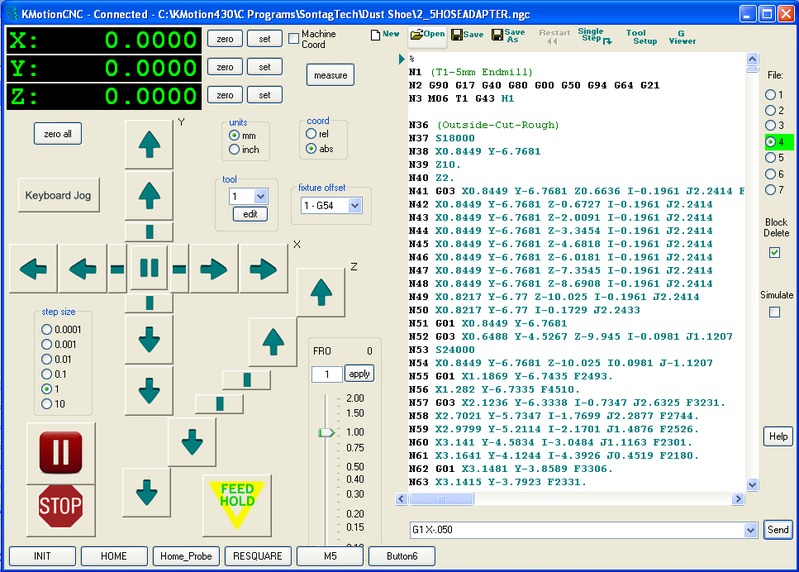Click the feed rate override slider handle
The height and width of the screenshot is (572, 799).
tap(325, 432)
